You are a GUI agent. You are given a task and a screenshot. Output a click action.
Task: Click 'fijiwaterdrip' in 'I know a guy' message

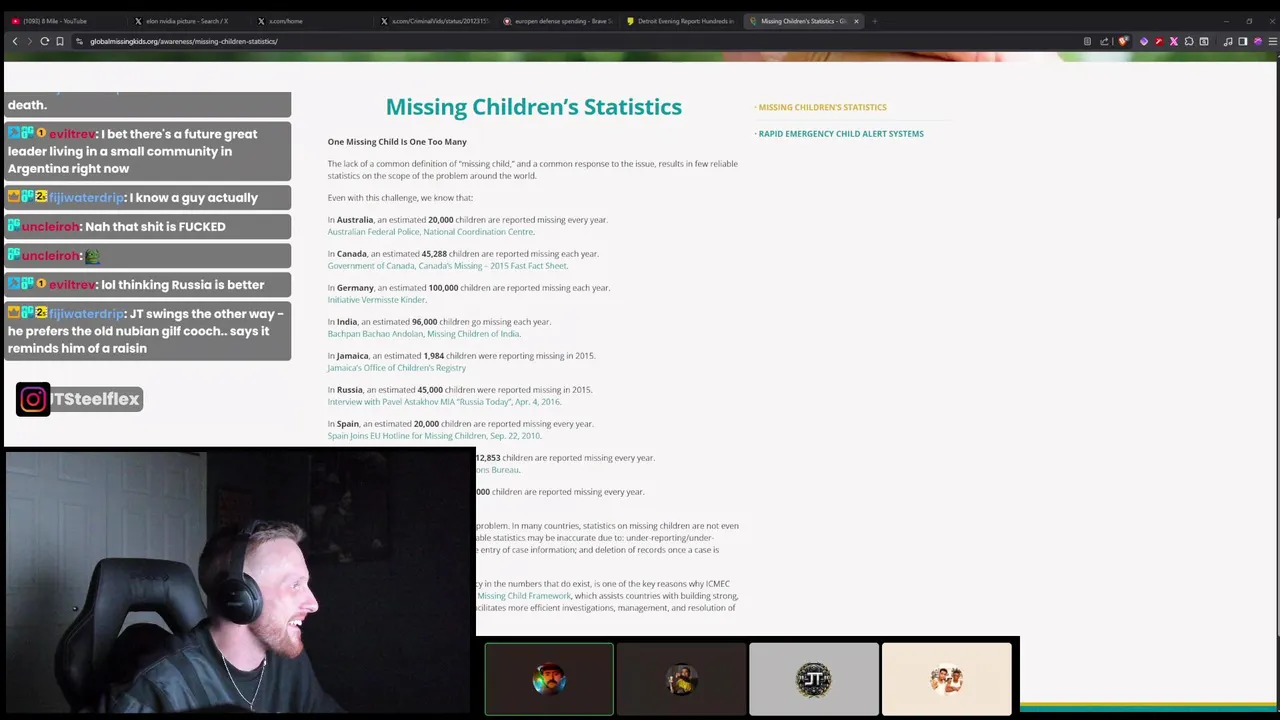click(x=86, y=198)
